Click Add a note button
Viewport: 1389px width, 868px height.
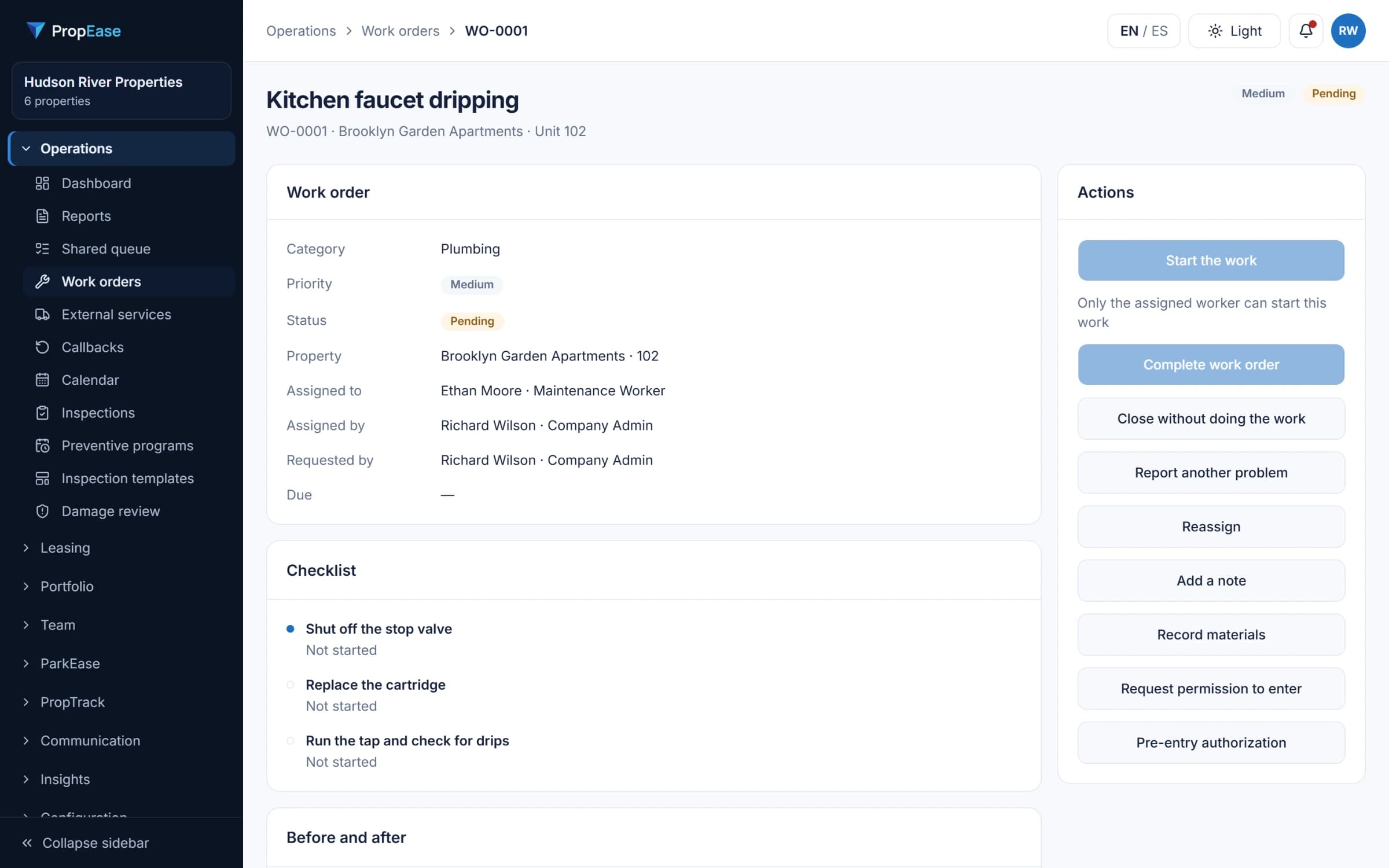point(1211,580)
